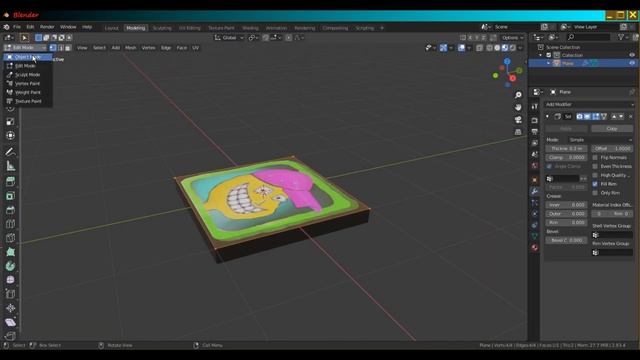Screen dimensions: 640x360
Task: Select the Shear tool
Action: pos(11,322)
